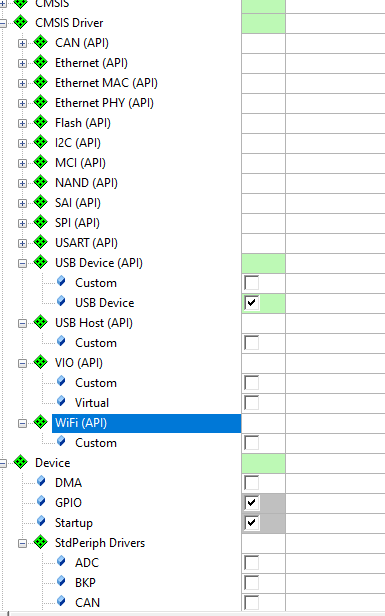Expand the Flash (API) tree node
This screenshot has width=385, height=616.
point(22,123)
